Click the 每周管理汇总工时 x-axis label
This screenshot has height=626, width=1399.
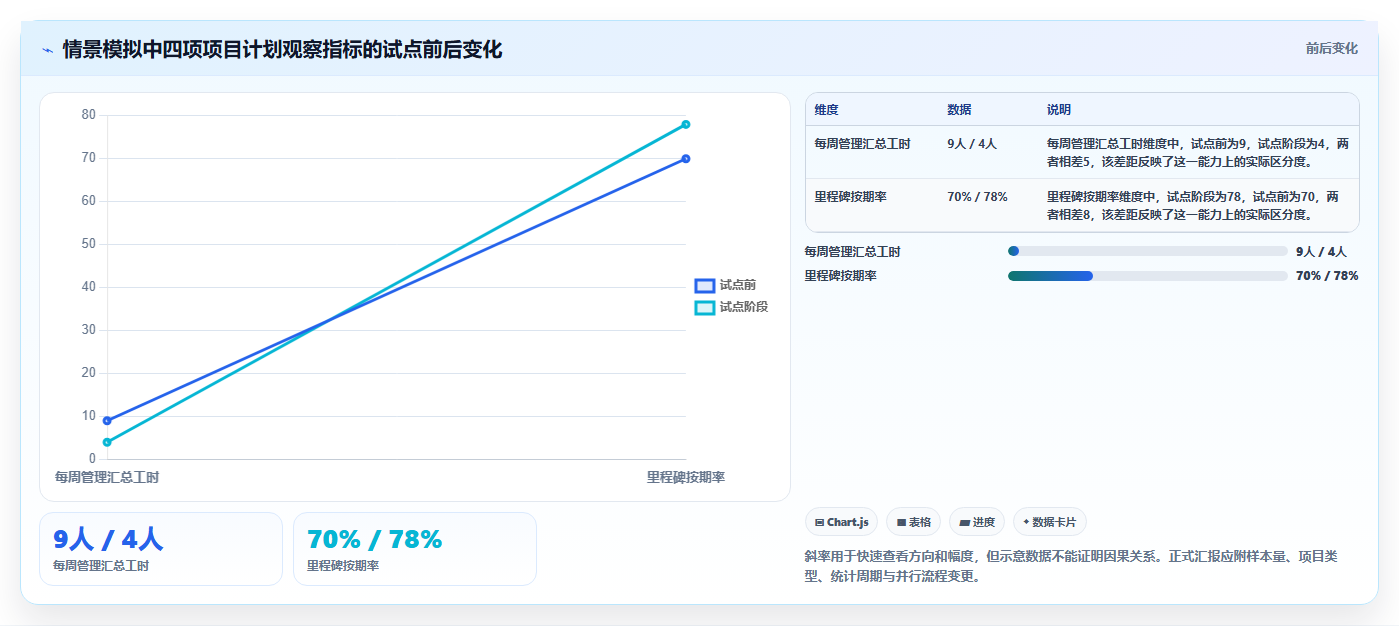click(x=107, y=478)
